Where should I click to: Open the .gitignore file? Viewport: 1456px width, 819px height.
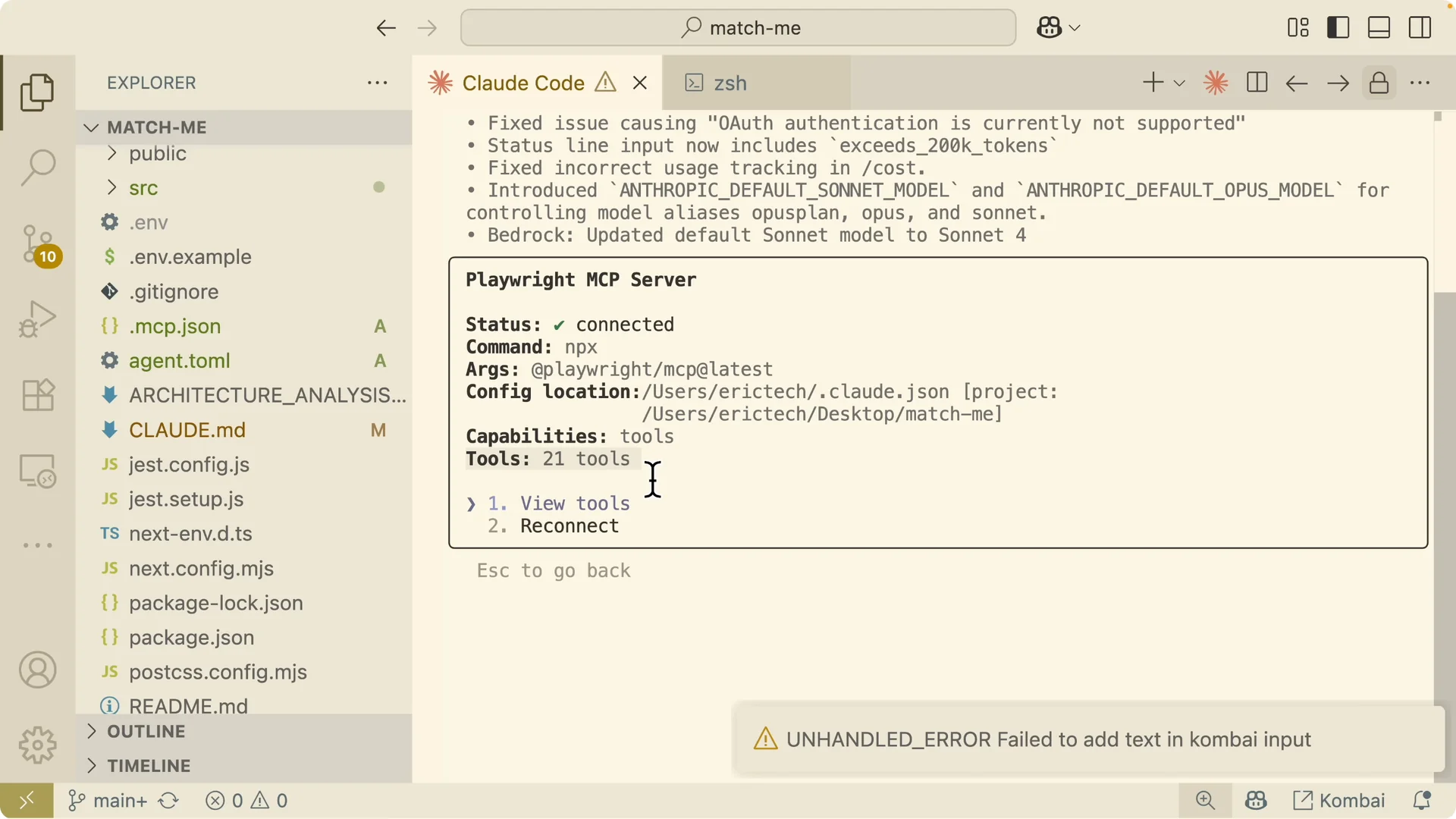point(244,292)
